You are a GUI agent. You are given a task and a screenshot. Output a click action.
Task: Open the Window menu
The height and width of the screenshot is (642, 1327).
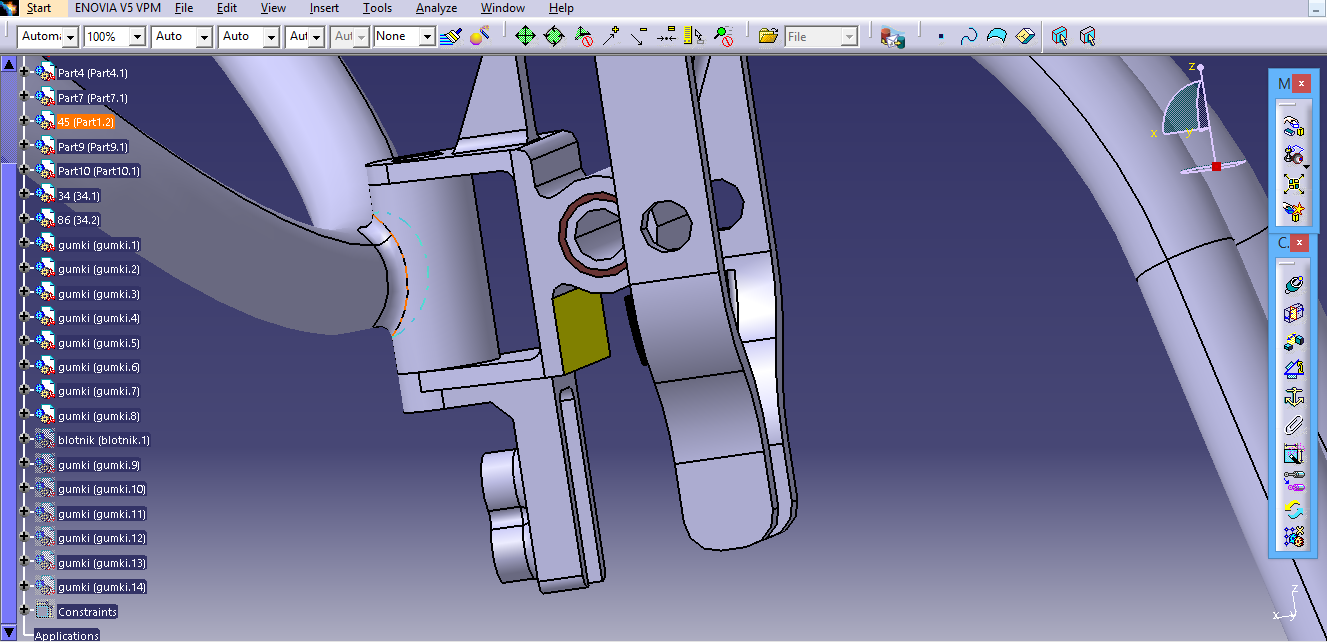click(x=503, y=8)
